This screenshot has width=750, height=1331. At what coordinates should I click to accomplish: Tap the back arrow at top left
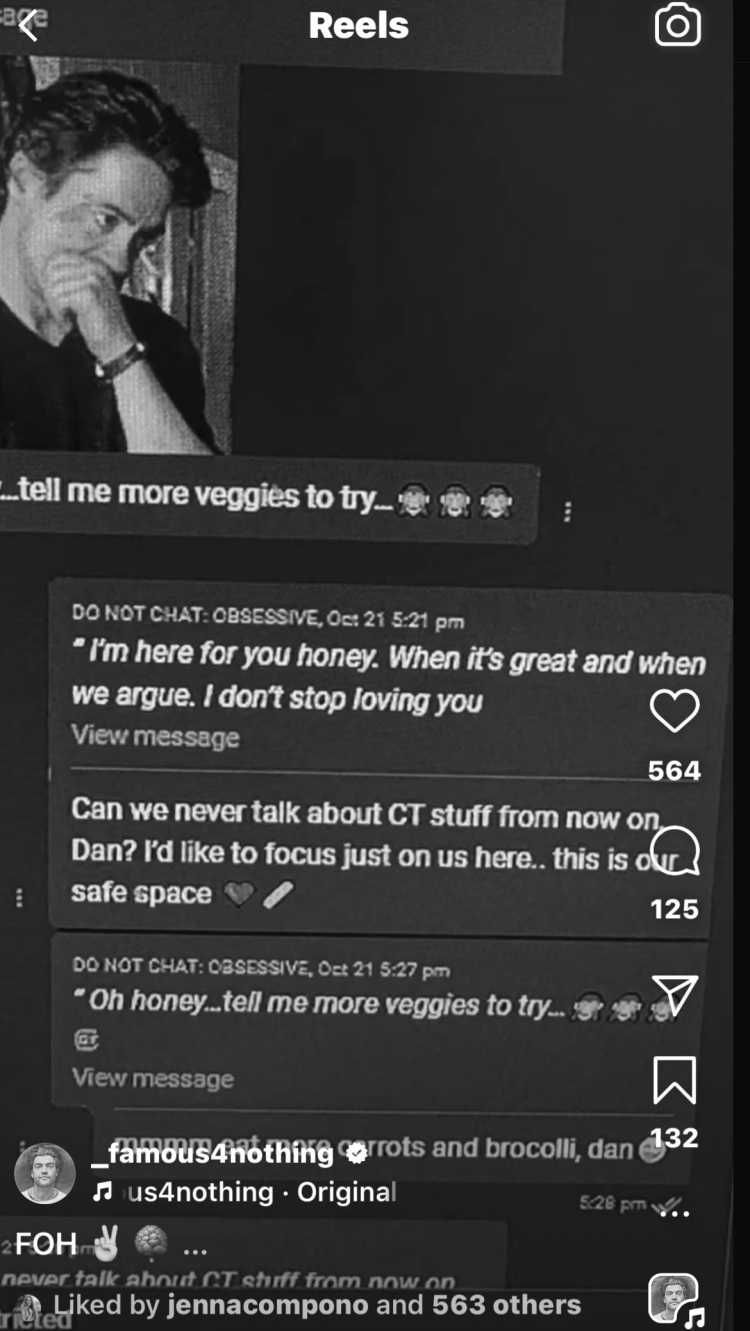click(x=29, y=25)
